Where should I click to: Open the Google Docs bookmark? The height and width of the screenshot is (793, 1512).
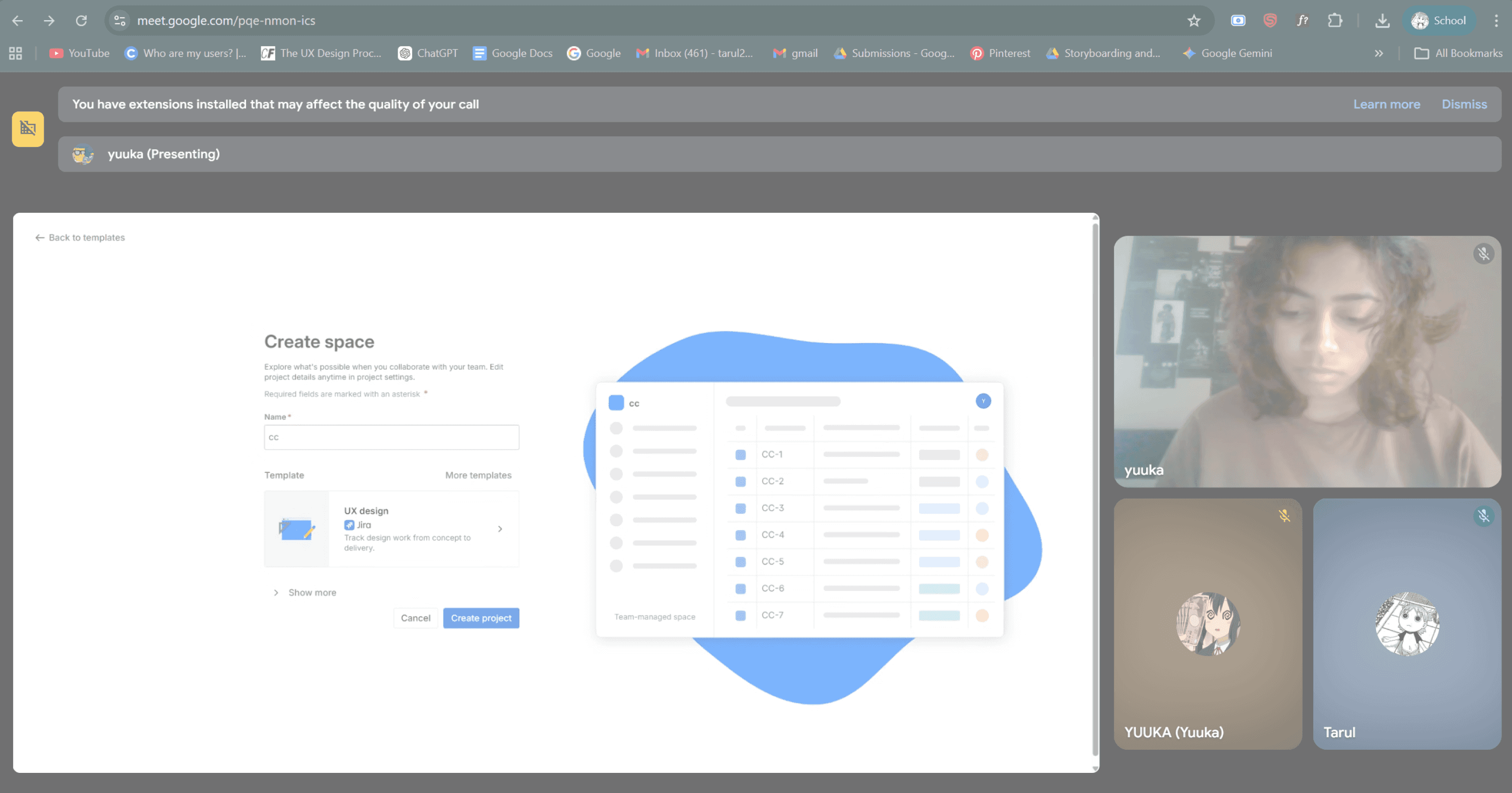[x=512, y=53]
